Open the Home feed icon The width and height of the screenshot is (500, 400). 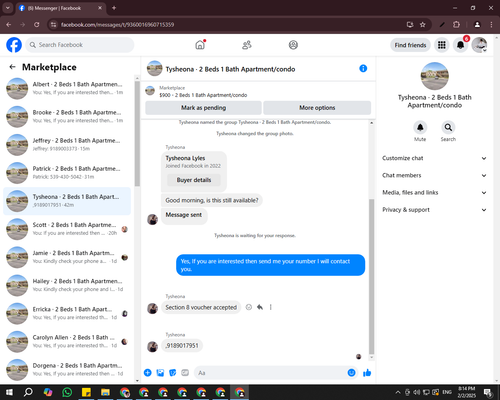click(200, 45)
